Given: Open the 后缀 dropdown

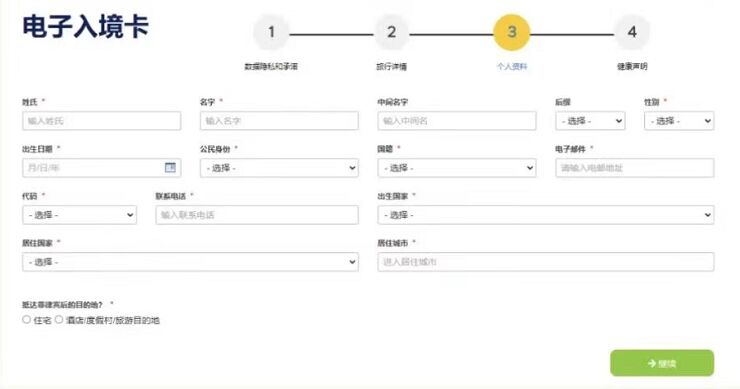Looking at the screenshot, I should click(x=590, y=121).
